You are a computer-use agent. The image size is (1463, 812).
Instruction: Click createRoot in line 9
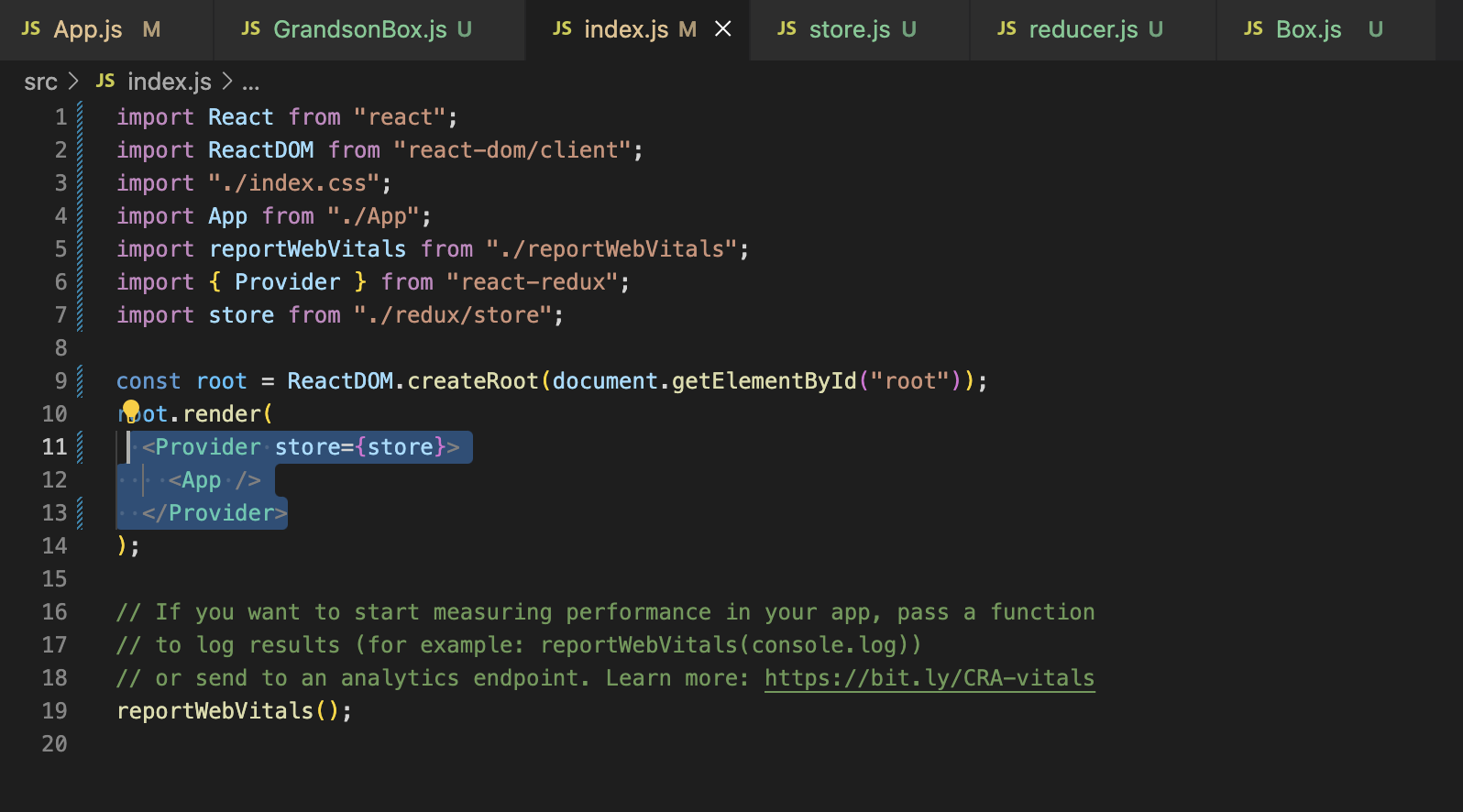pos(473,381)
